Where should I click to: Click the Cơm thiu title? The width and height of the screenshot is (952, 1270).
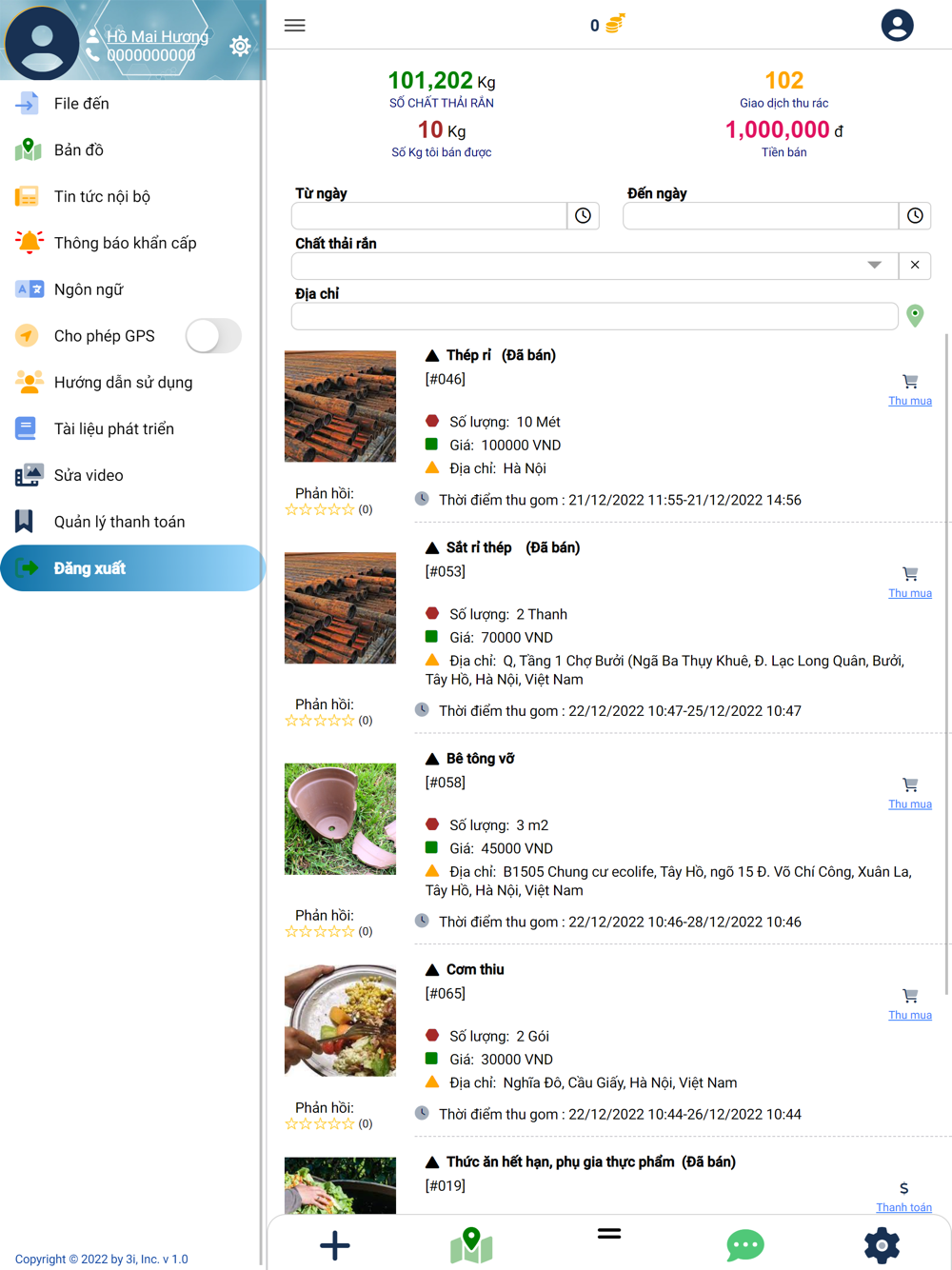tap(475, 969)
